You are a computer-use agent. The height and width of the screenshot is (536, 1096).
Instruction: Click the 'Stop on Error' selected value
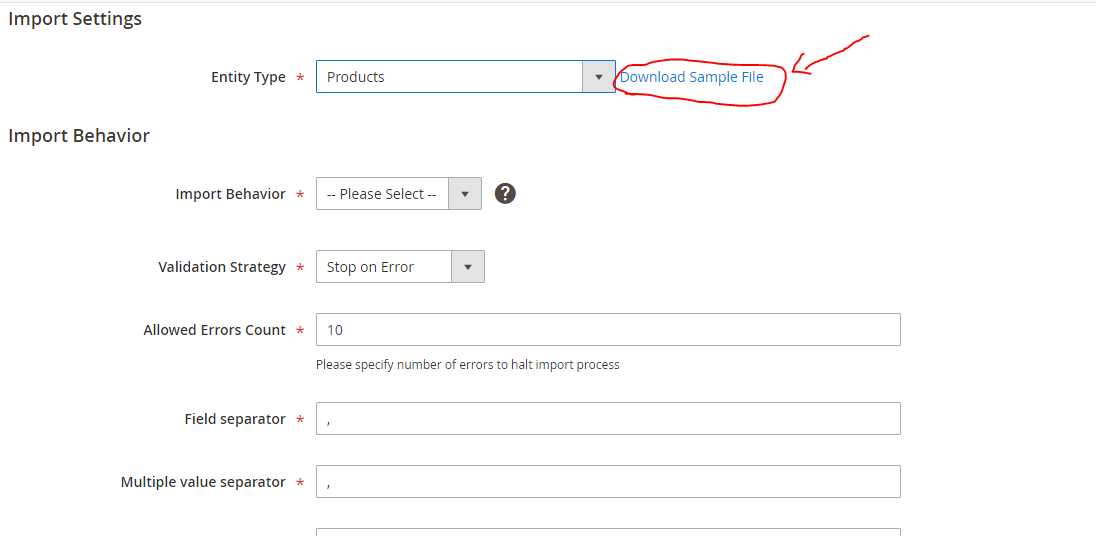coord(370,267)
